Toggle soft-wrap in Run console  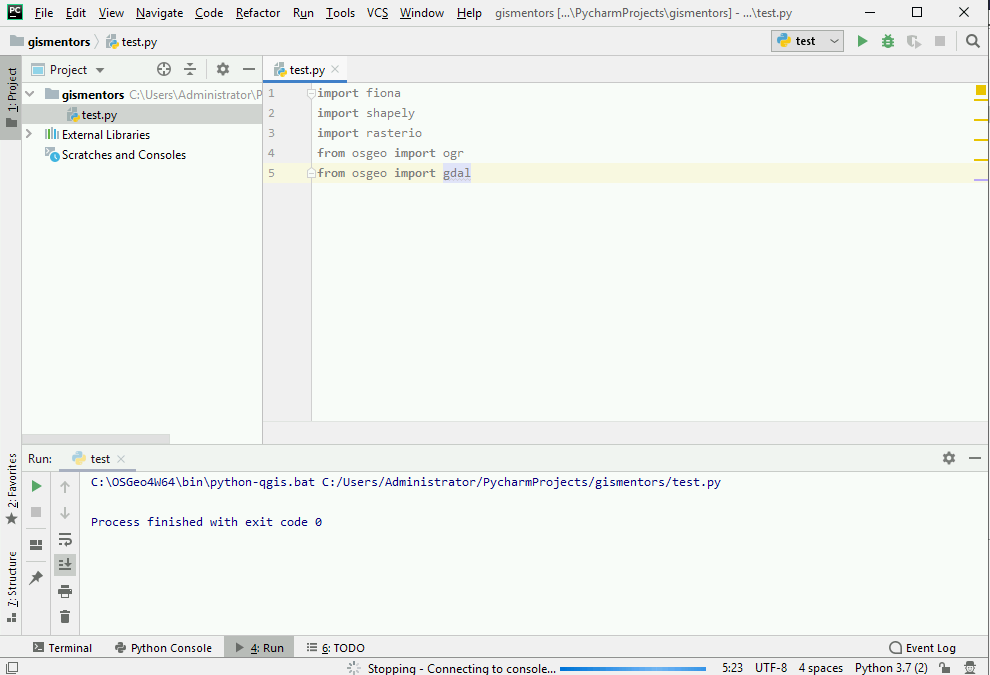point(65,539)
